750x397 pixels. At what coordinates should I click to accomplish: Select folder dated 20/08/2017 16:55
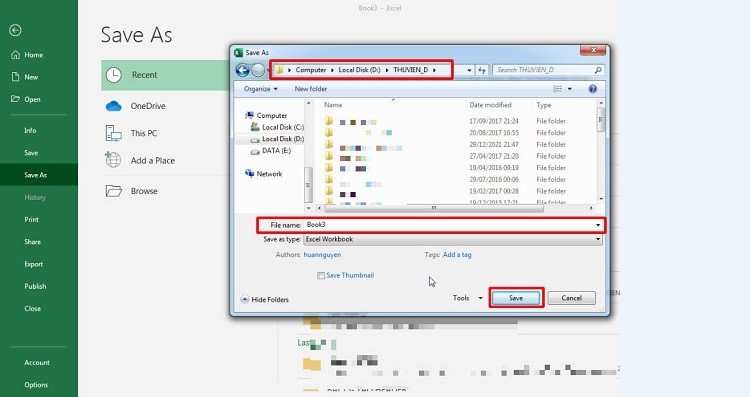tap(458, 133)
